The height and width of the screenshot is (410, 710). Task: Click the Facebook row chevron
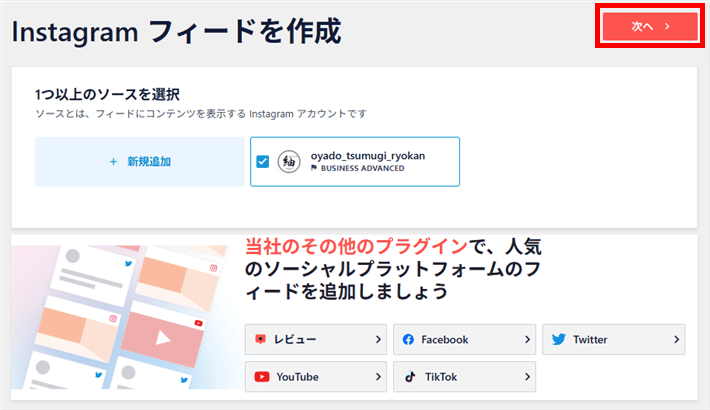(x=527, y=339)
